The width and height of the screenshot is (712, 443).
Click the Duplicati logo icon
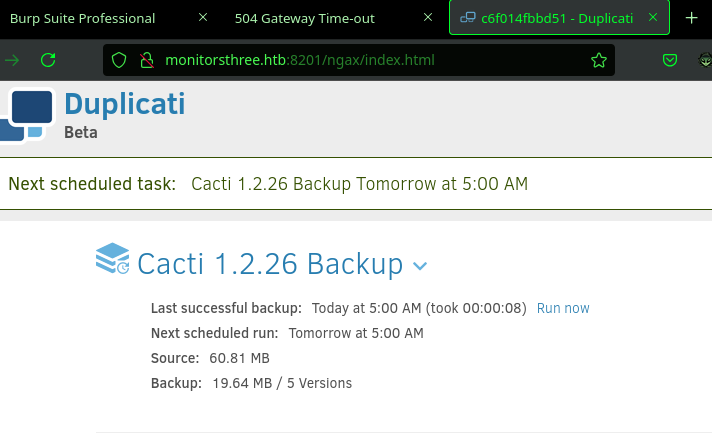click(x=28, y=114)
